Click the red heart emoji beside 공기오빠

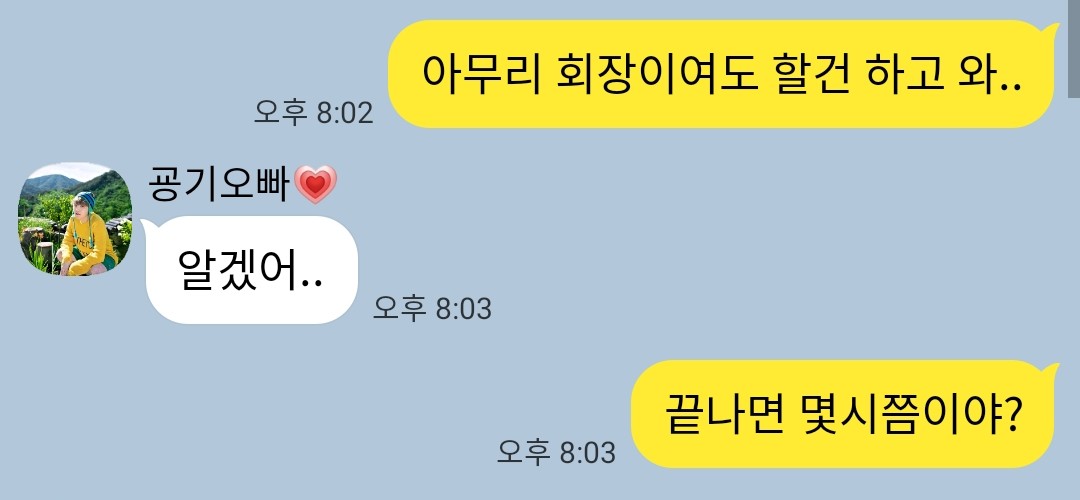point(315,185)
